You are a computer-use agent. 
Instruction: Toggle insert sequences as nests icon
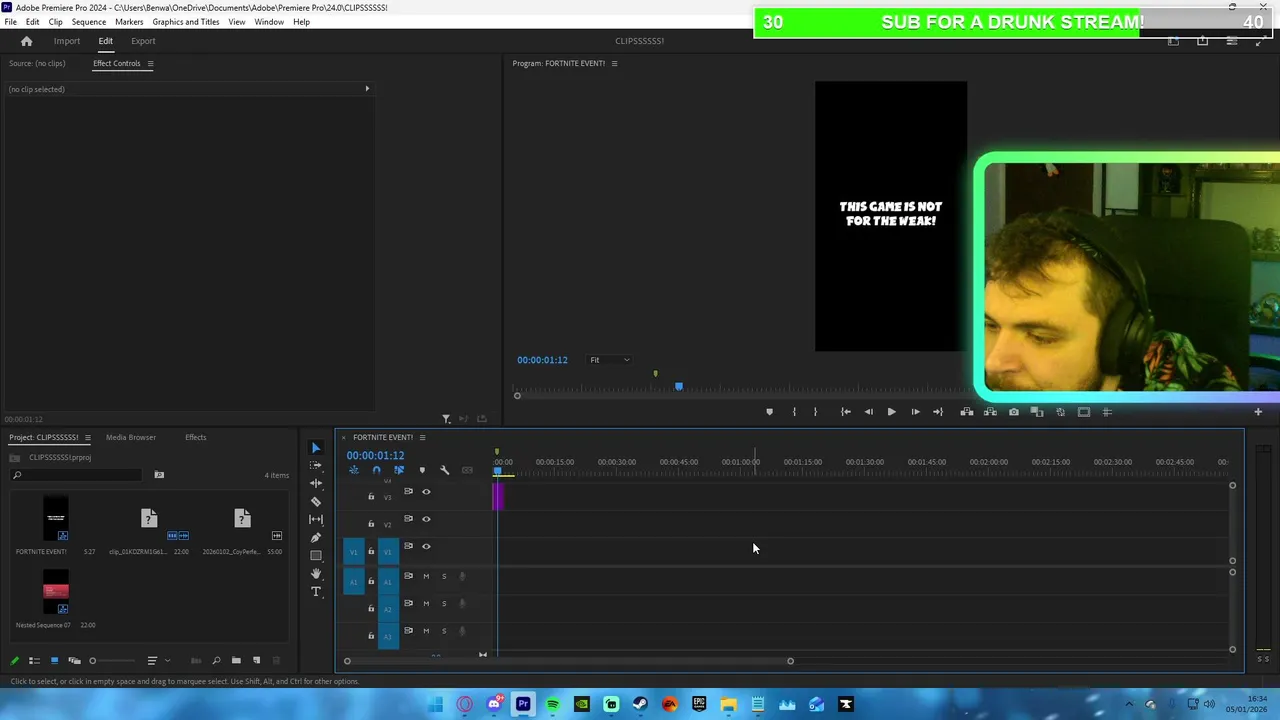[354, 470]
